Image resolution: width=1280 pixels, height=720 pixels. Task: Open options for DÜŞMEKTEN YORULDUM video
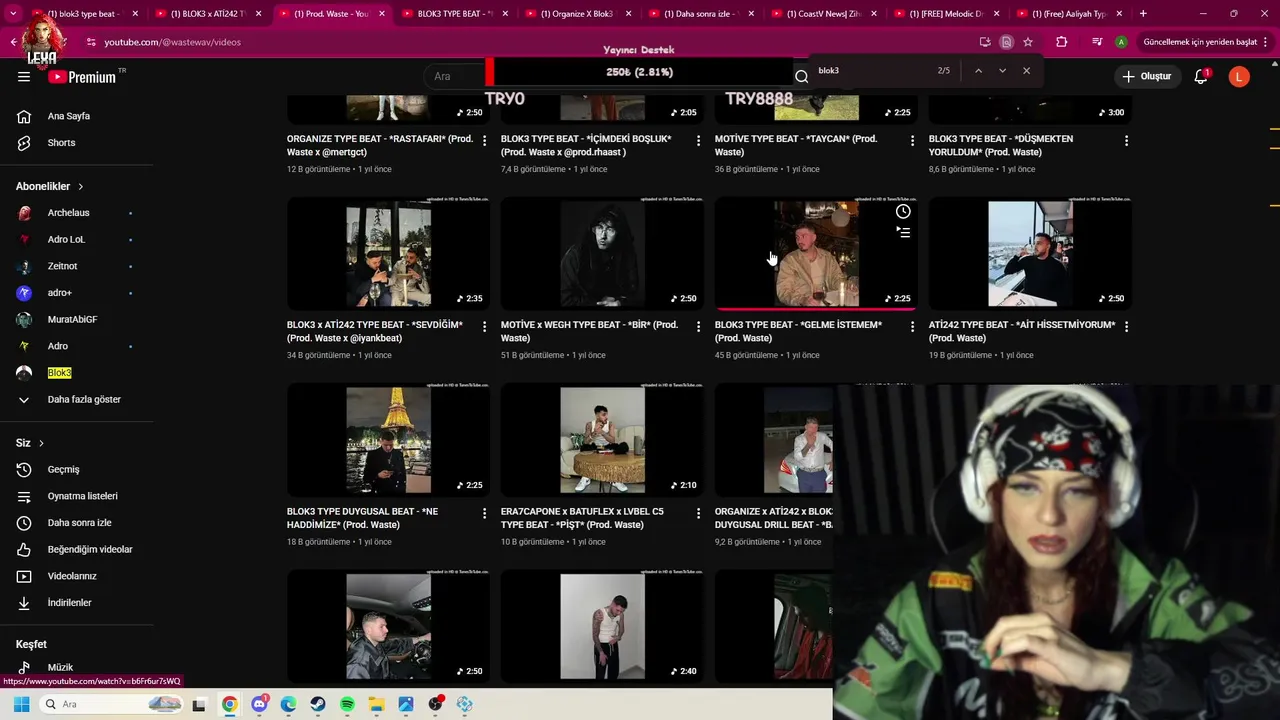tap(1126, 141)
